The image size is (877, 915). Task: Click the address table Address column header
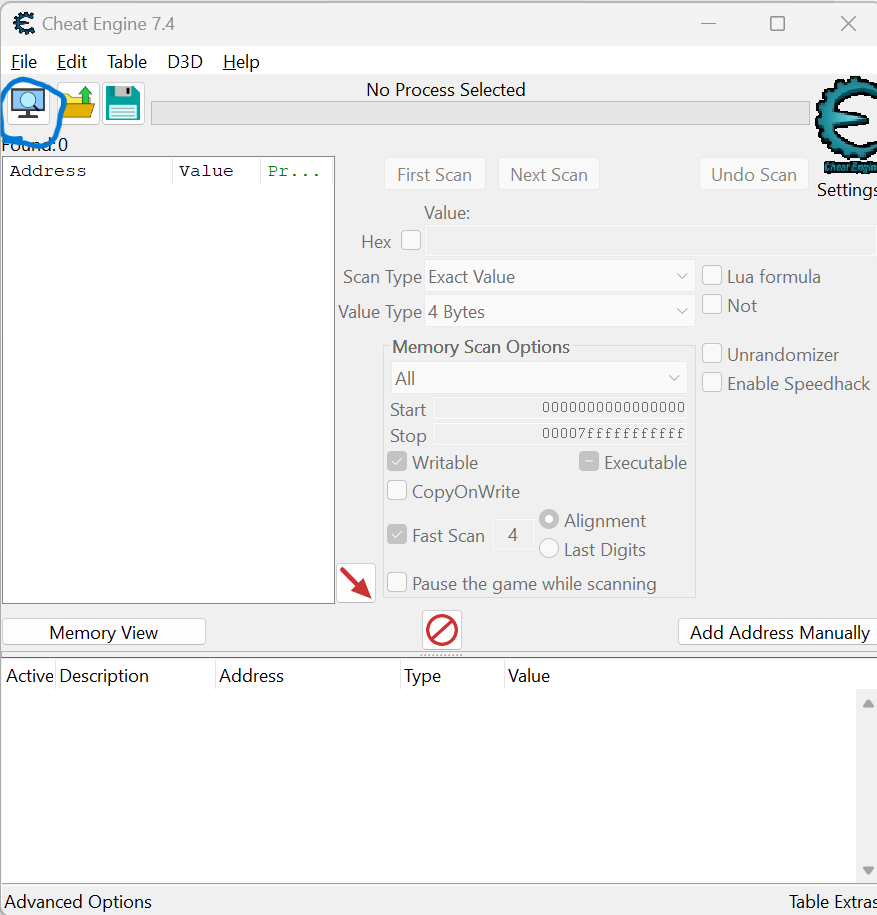tap(308, 676)
